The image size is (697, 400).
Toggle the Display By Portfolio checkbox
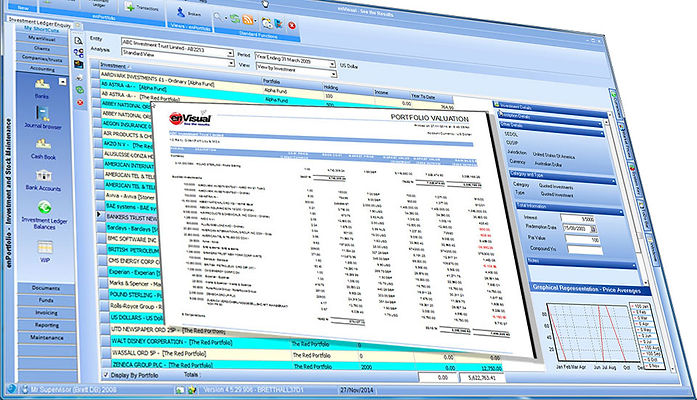point(105,375)
